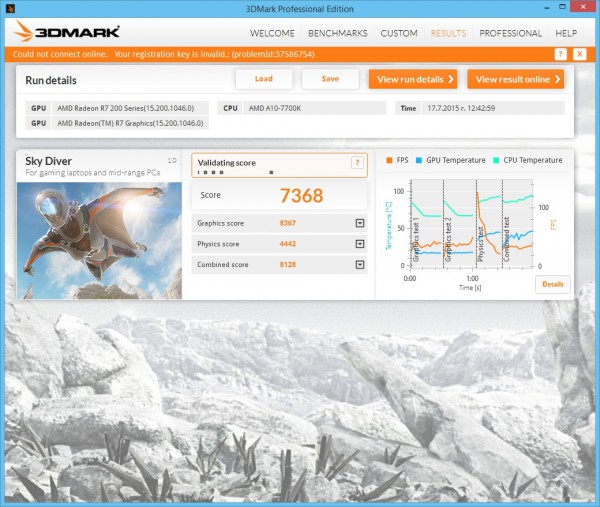The image size is (600, 507).
Task: Click the 'Could not connect online' message
Action: [x=60, y=54]
